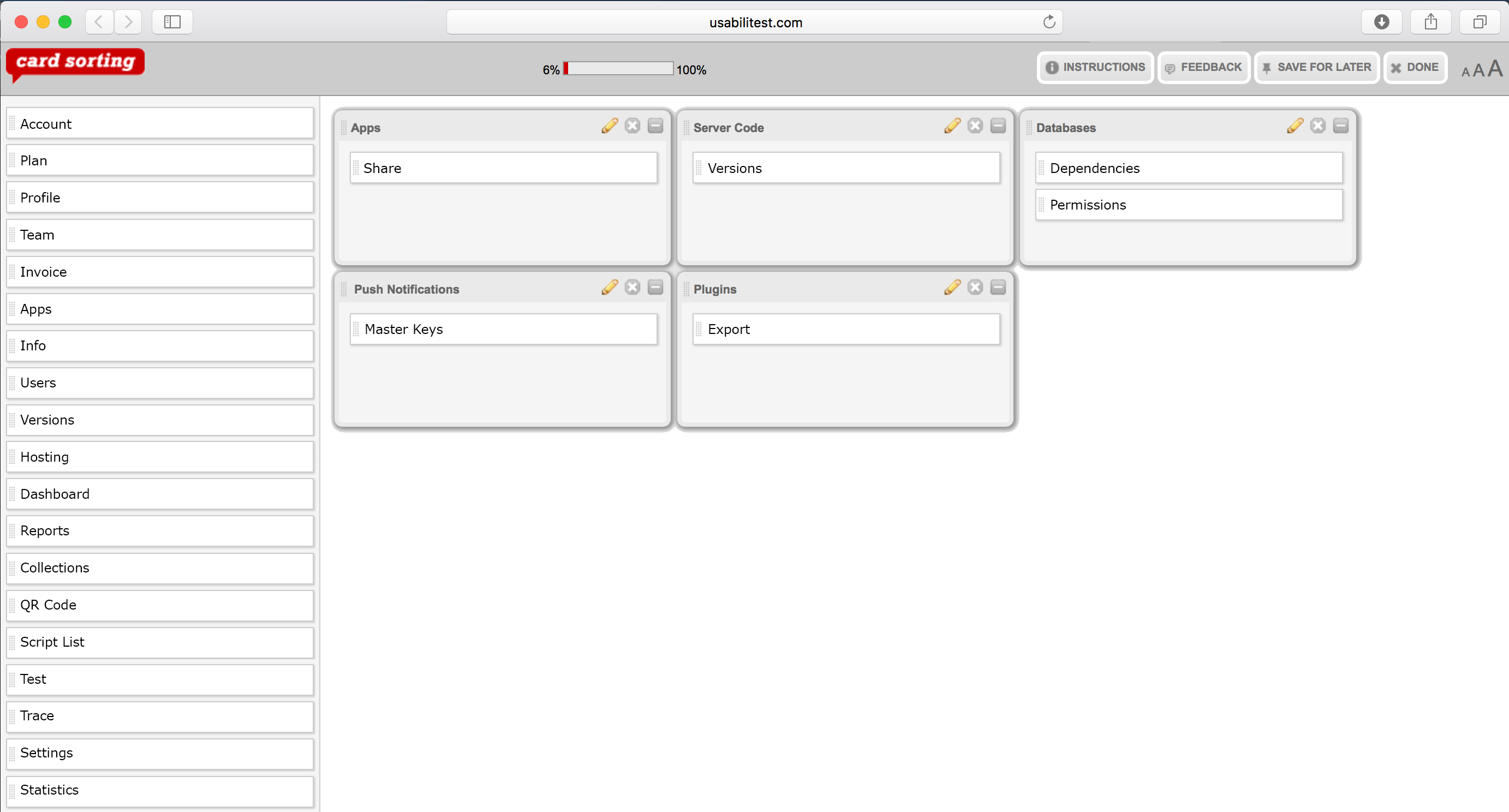Select the Statistics card
1509x812 pixels.
click(x=160, y=790)
